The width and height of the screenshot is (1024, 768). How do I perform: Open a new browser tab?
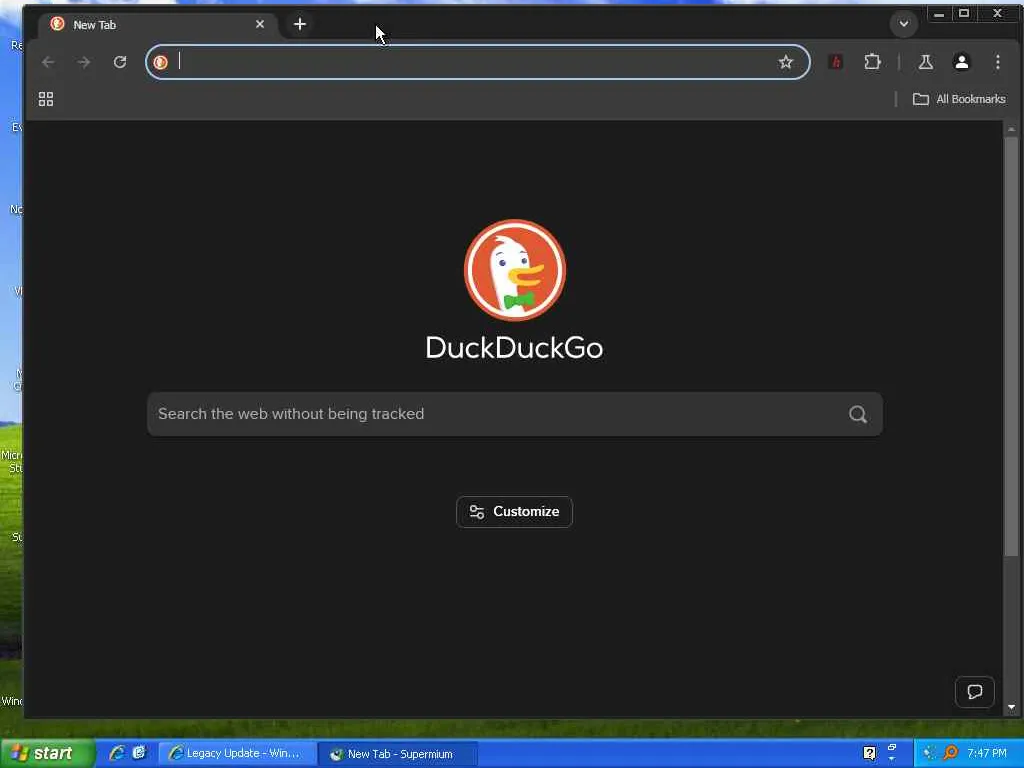coord(300,24)
